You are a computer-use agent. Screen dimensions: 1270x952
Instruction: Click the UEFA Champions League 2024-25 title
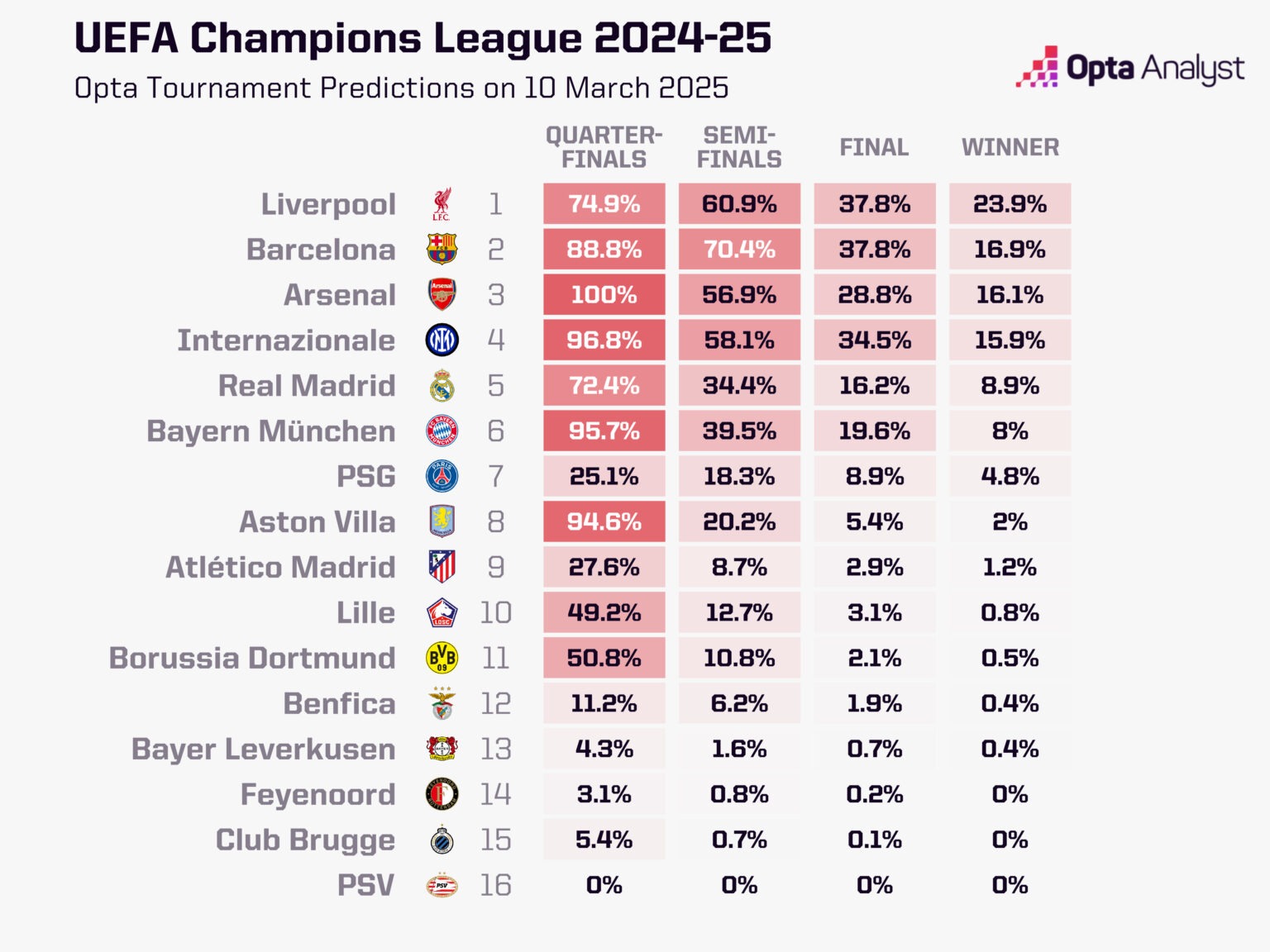(x=423, y=38)
